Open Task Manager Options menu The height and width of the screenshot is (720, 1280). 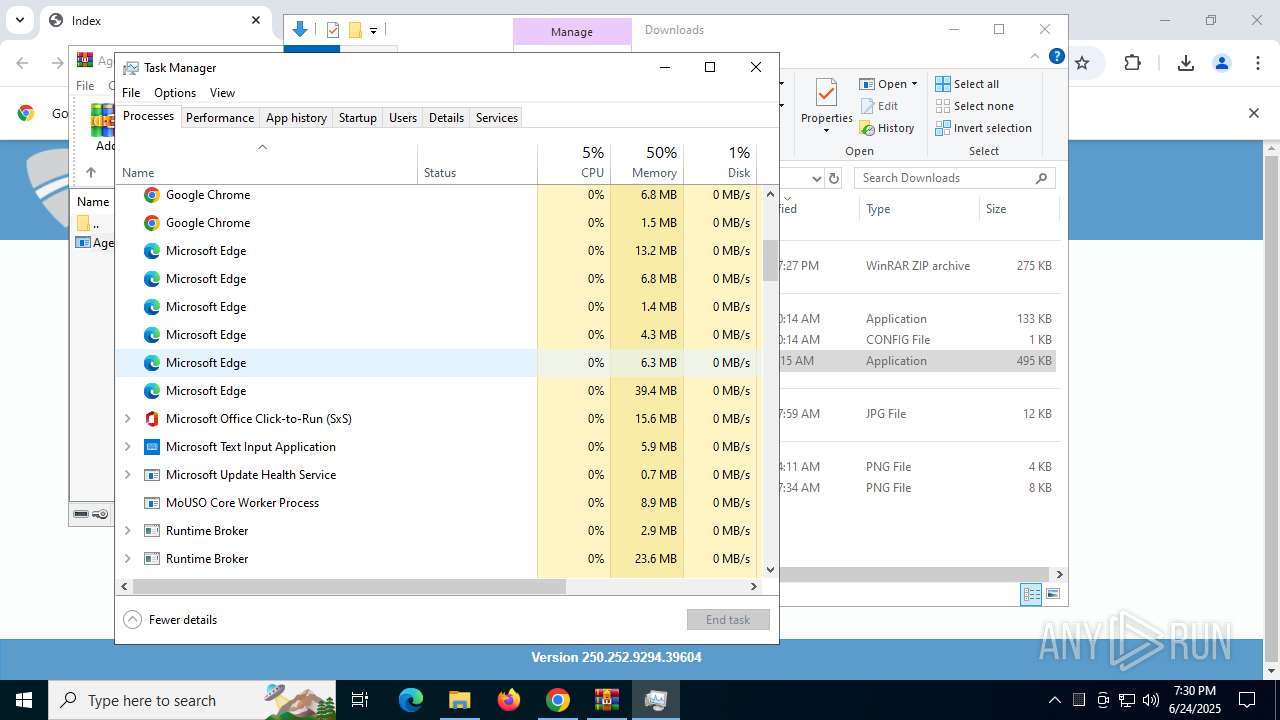pyautogui.click(x=175, y=92)
